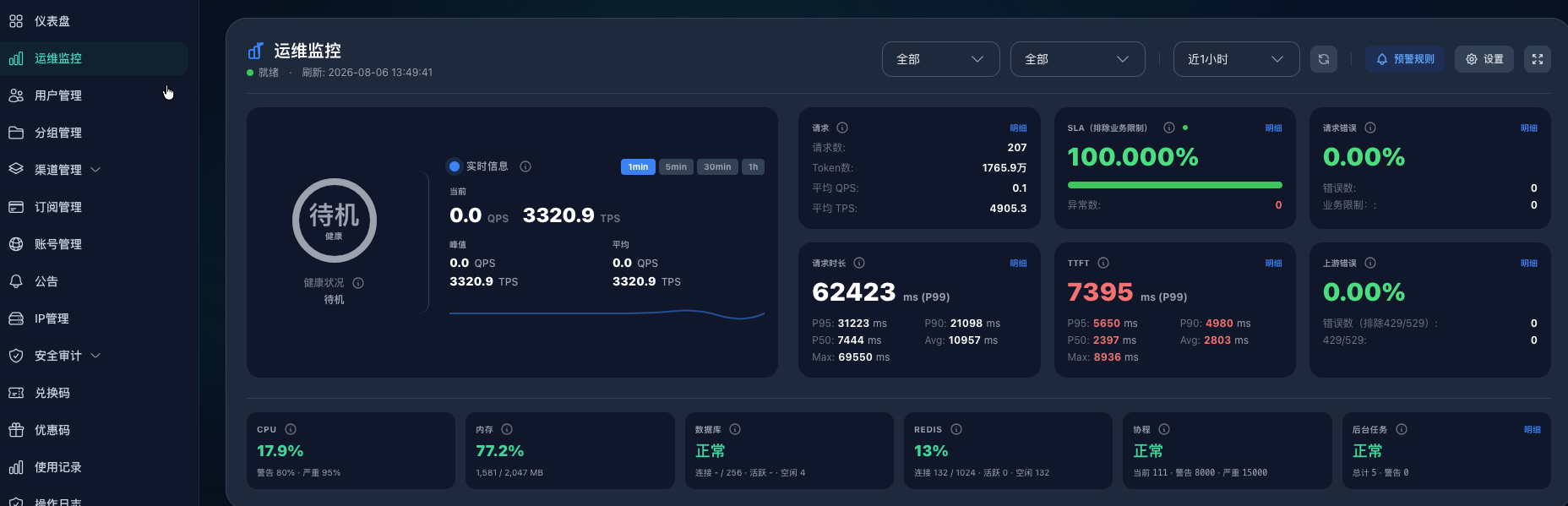The image size is (1568, 506).
Task: Toggle fullscreen with the expand icon
Action: tap(1538, 59)
